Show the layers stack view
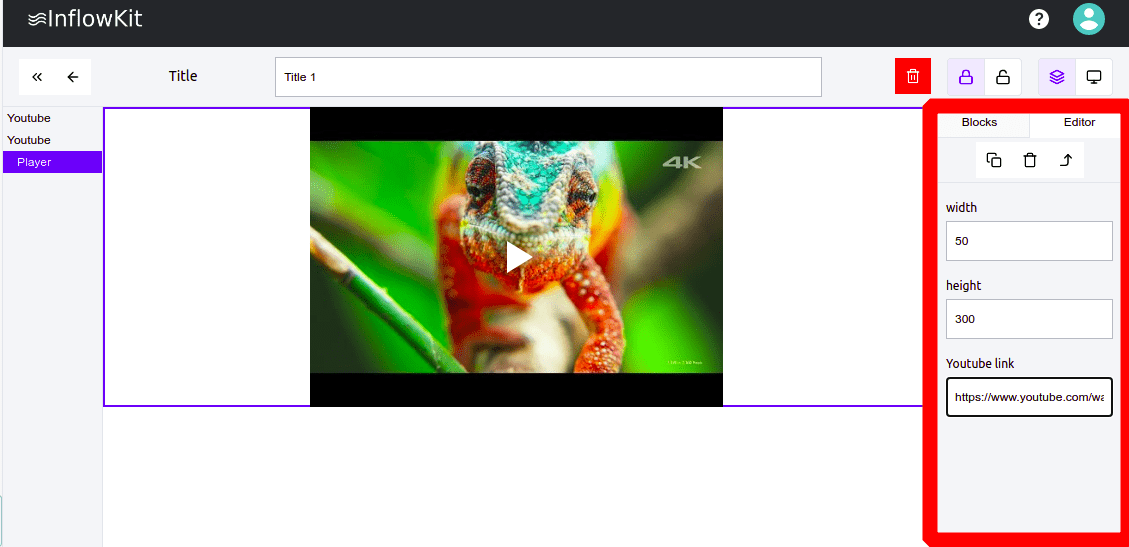This screenshot has height=547, width=1129. (x=1057, y=77)
